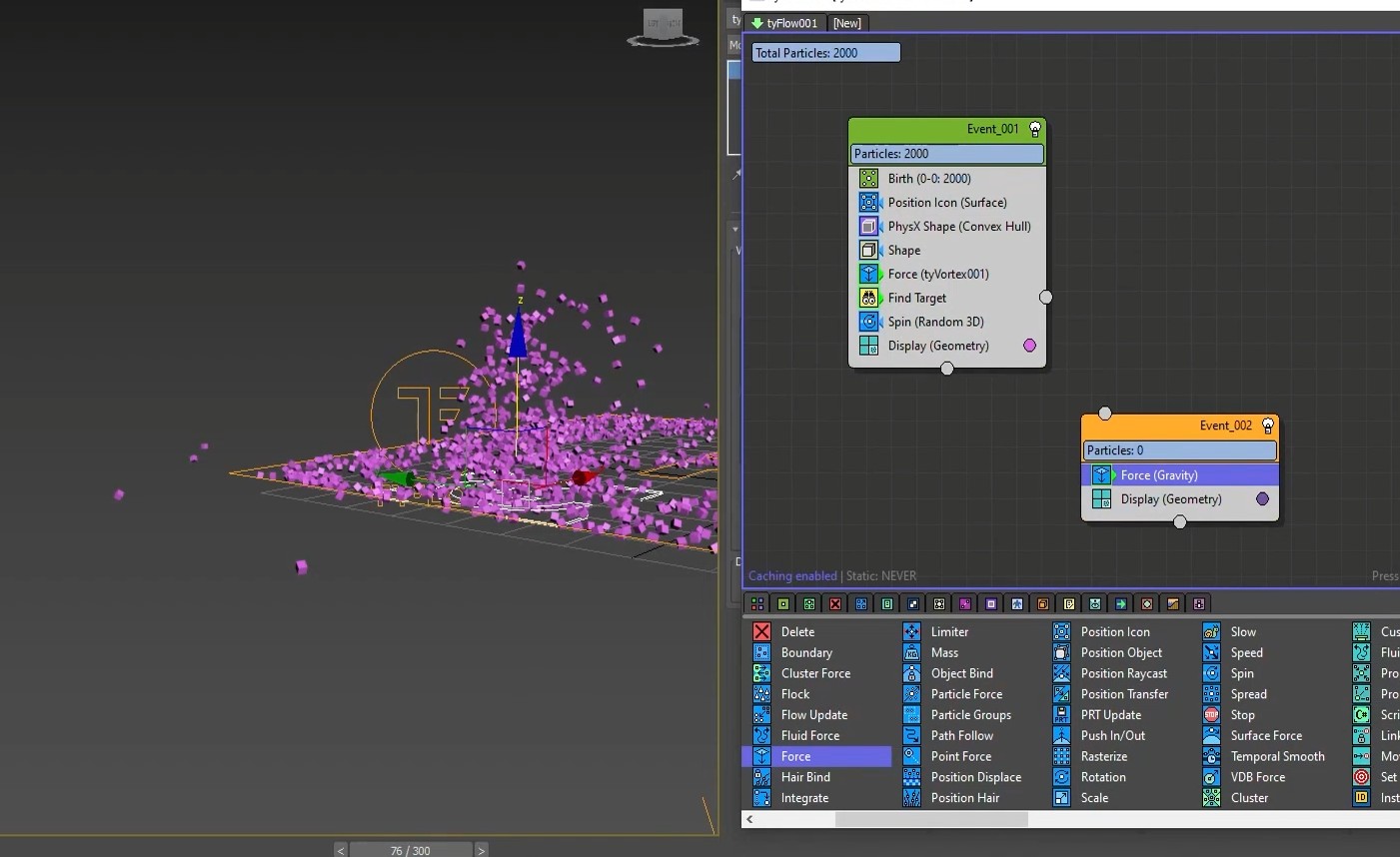The width and height of the screenshot is (1400, 857).
Task: Open the tyFlow001 tab
Action: [x=785, y=23]
